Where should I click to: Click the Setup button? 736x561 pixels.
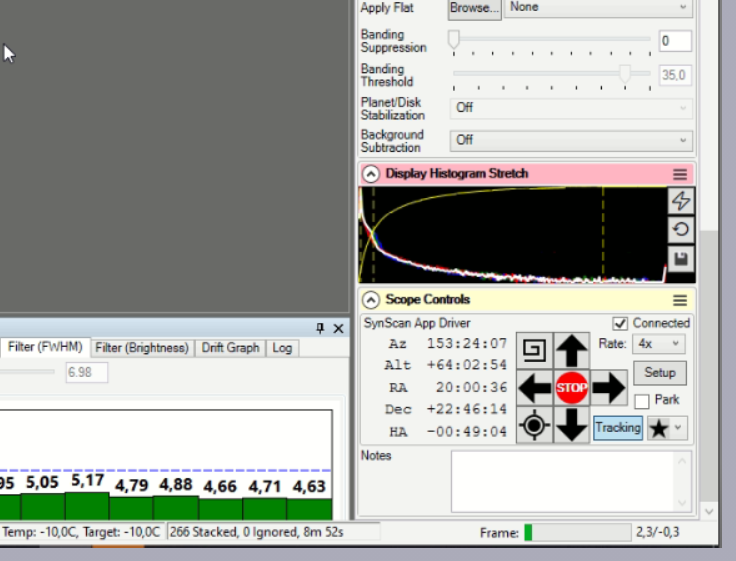659,373
